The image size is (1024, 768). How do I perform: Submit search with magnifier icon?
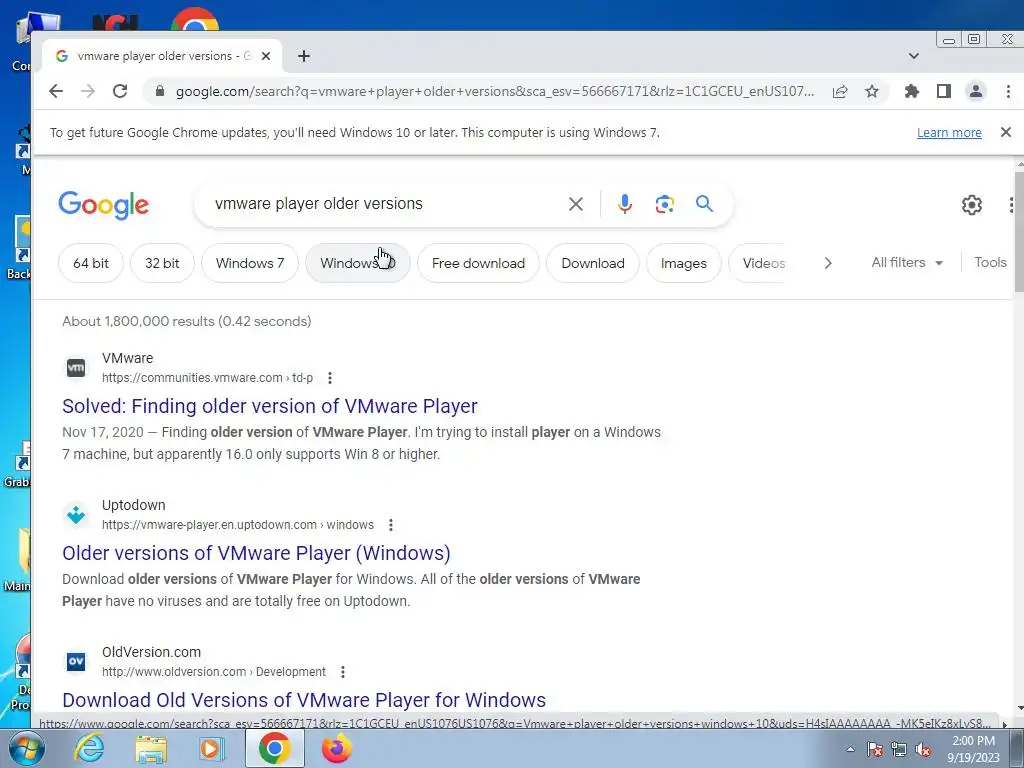704,204
